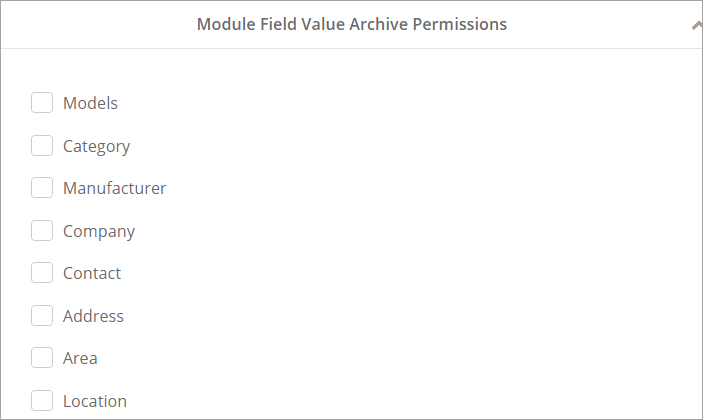Viewport: 703px width, 420px height.
Task: Tick the Category checkbox
Action: [x=42, y=146]
